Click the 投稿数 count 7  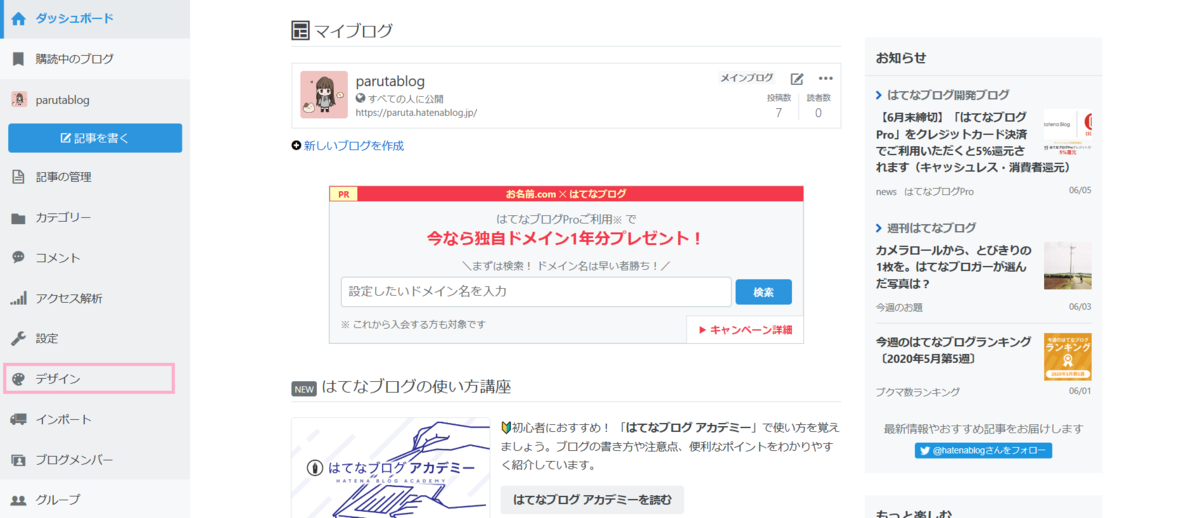click(x=779, y=113)
